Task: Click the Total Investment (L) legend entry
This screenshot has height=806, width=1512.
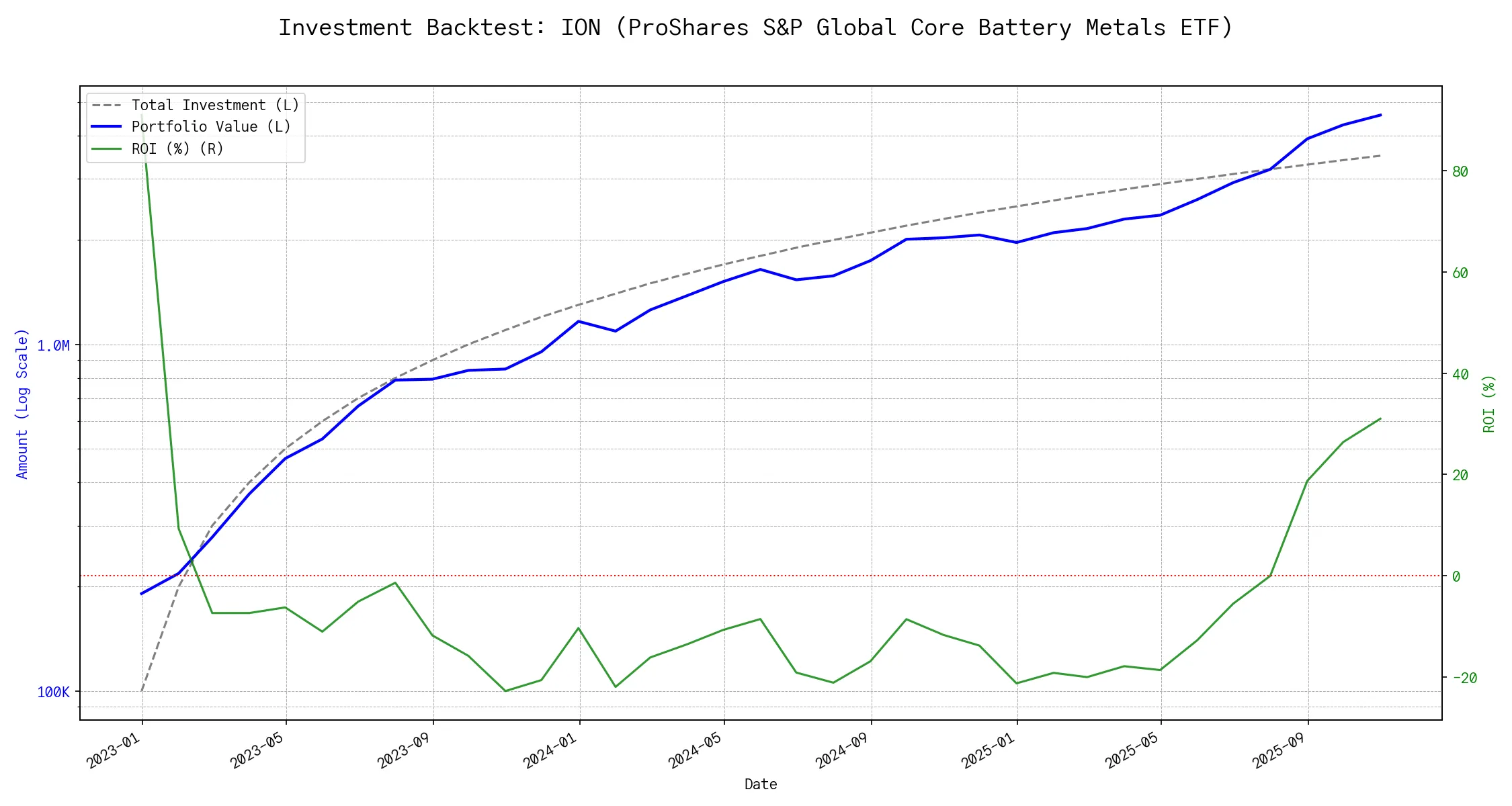Action: (214, 105)
